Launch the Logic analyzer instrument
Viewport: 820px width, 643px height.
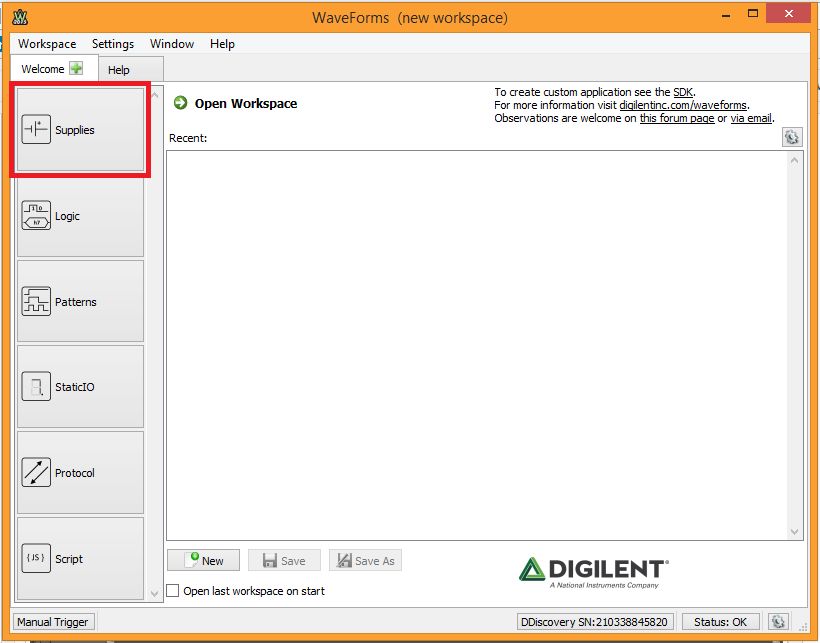[80, 216]
